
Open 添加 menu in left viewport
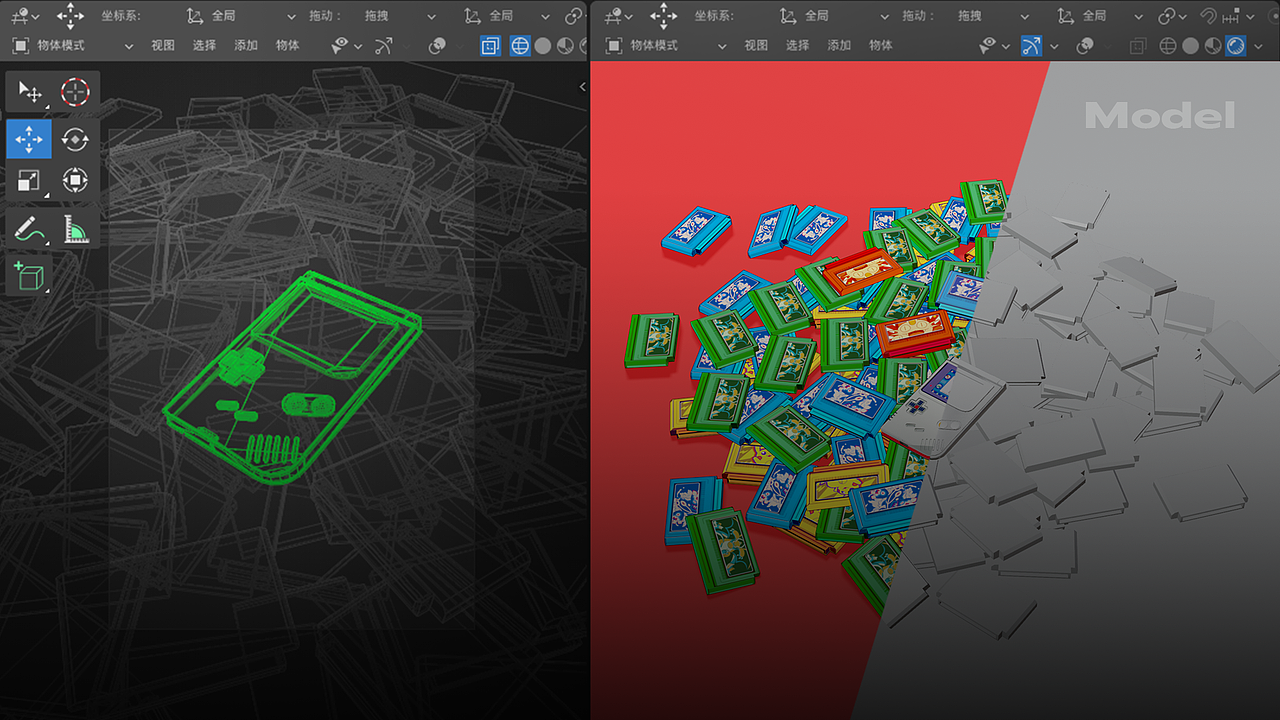[x=246, y=46]
